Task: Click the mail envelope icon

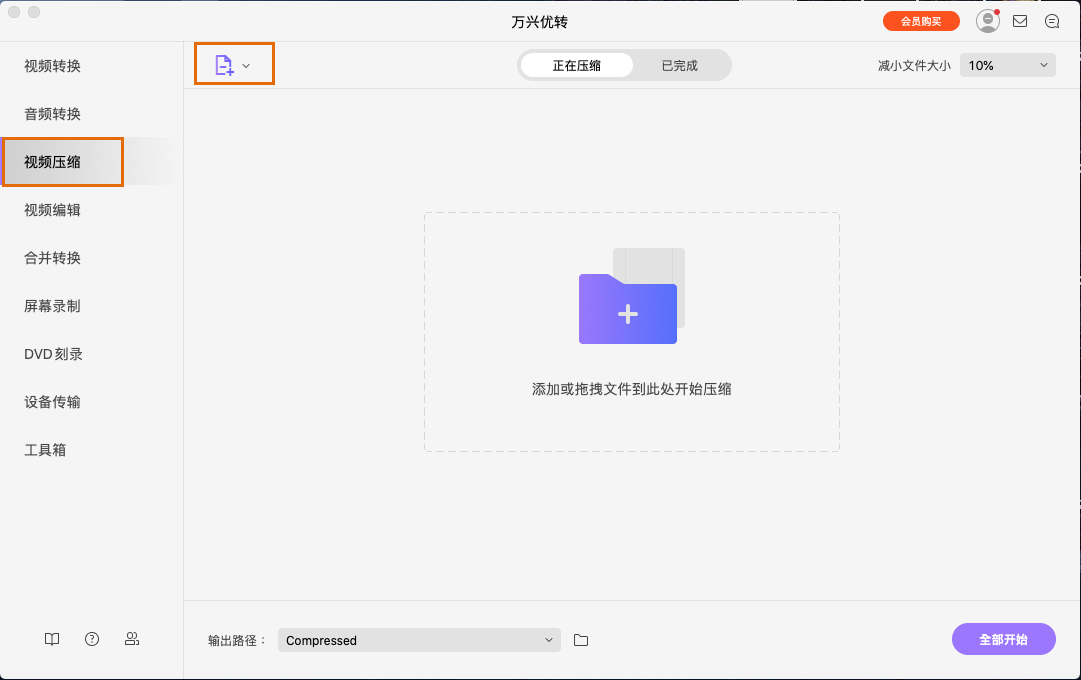Action: click(x=1019, y=20)
